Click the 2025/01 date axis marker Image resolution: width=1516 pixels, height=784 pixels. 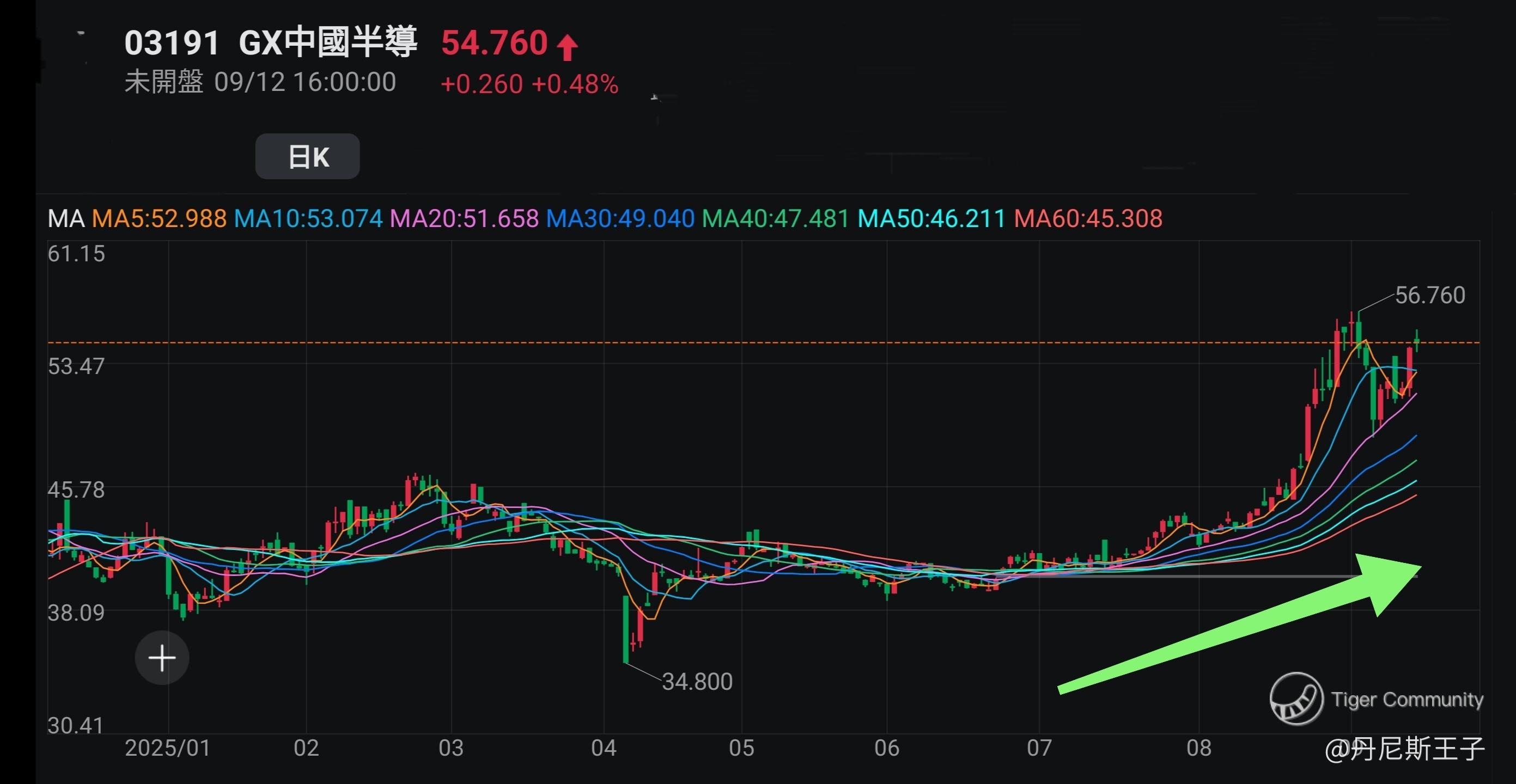(x=168, y=748)
